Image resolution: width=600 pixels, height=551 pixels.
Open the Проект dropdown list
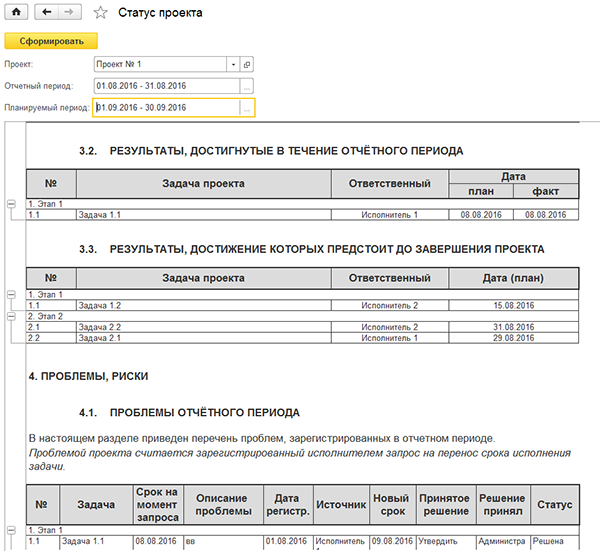click(x=232, y=64)
